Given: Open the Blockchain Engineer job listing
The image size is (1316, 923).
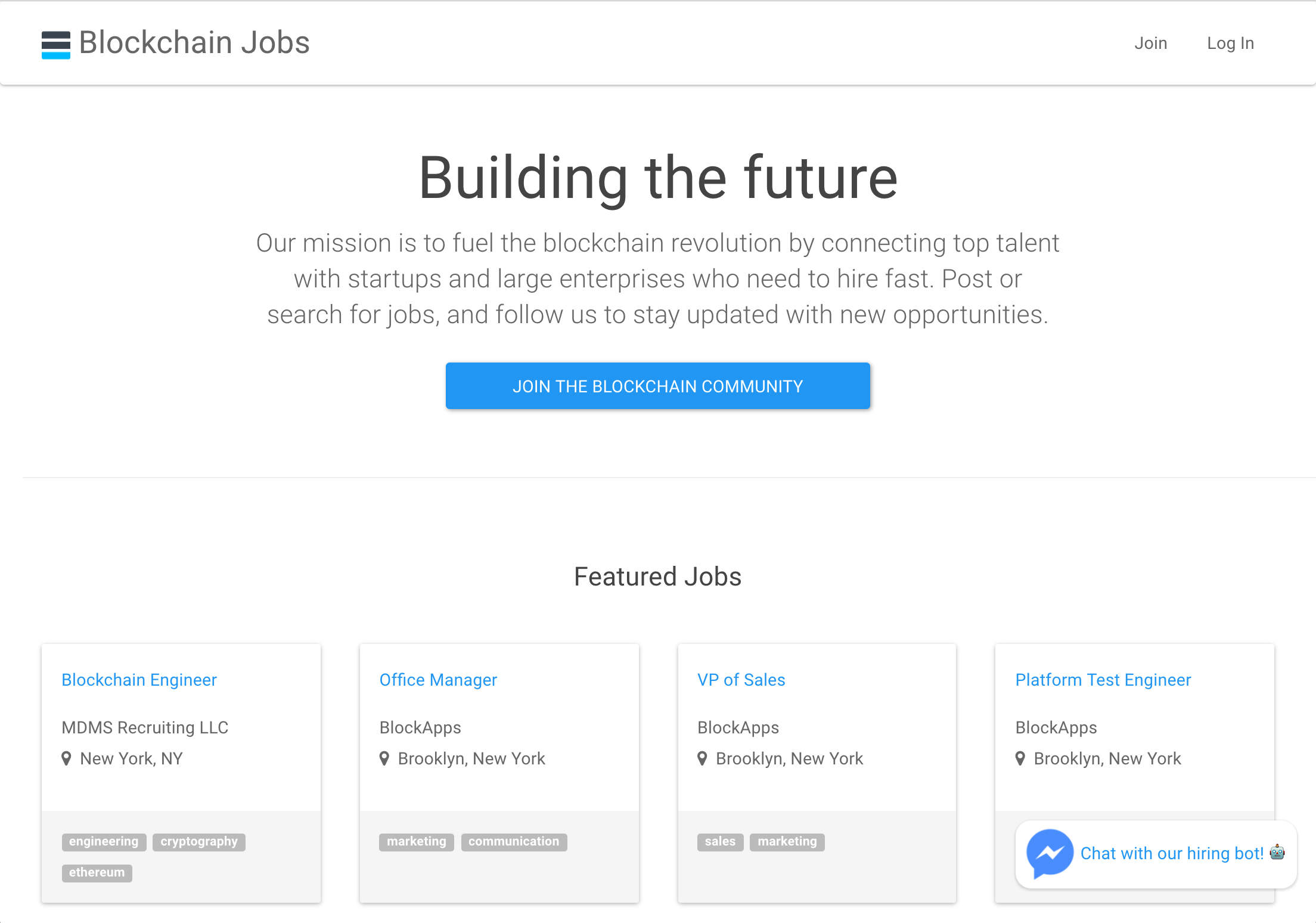Looking at the screenshot, I should [139, 679].
